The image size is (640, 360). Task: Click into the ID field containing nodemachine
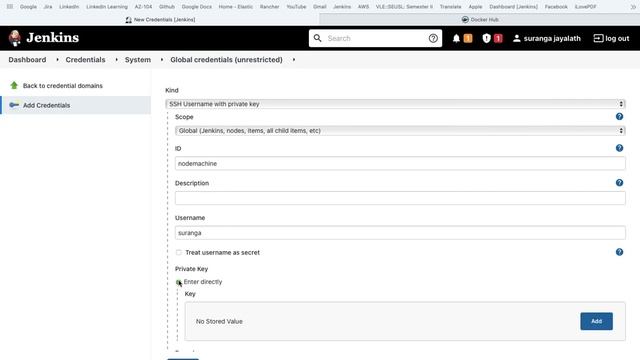400,163
